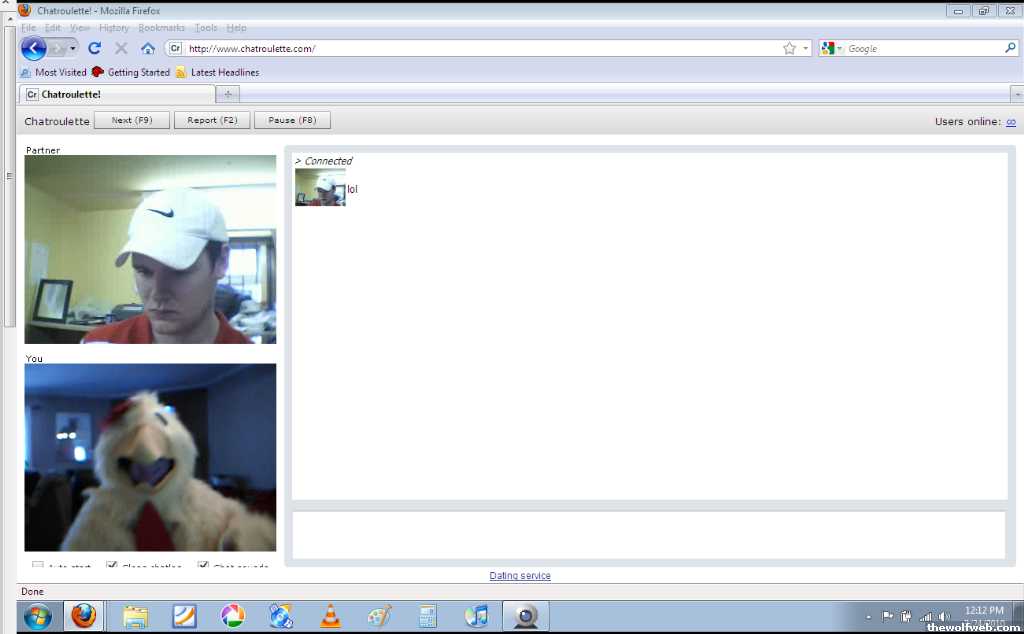Screen dimensions: 1024x634
Task: Open the Bookmarks menu
Action: tap(161, 28)
